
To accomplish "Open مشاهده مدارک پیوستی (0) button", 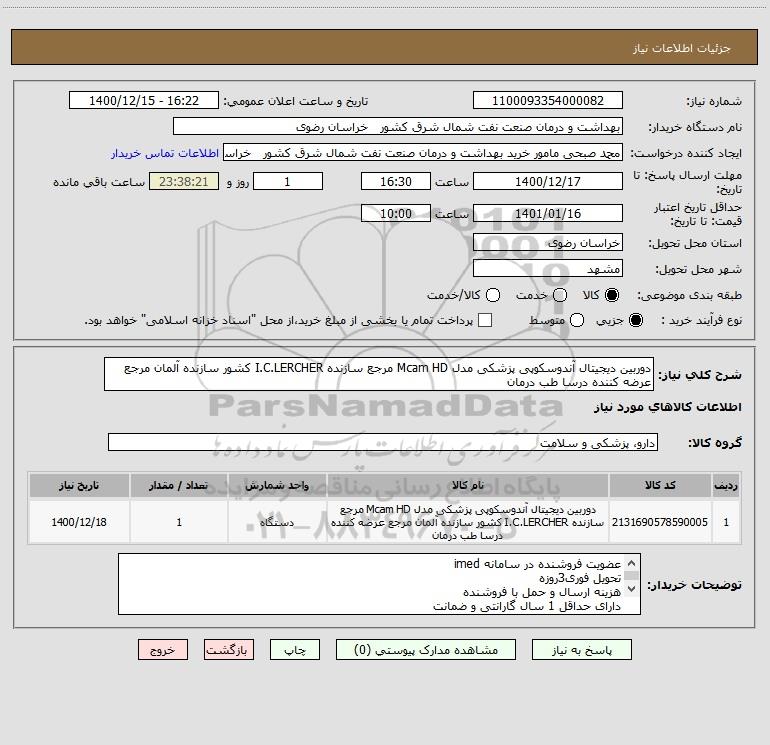I will 426,650.
